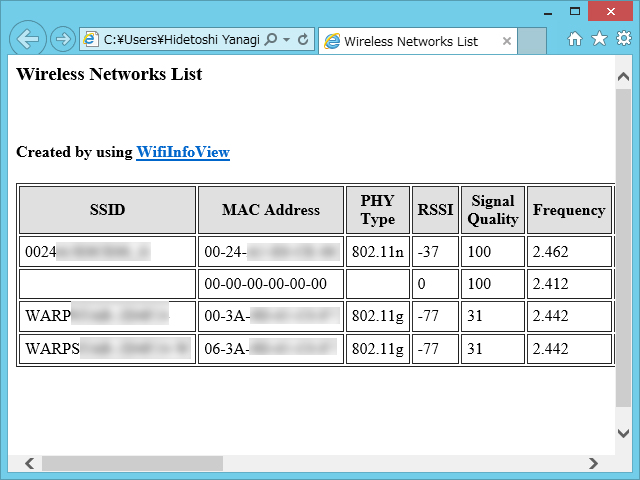
Task: Click the PHY Type column header
Action: [x=378, y=210]
